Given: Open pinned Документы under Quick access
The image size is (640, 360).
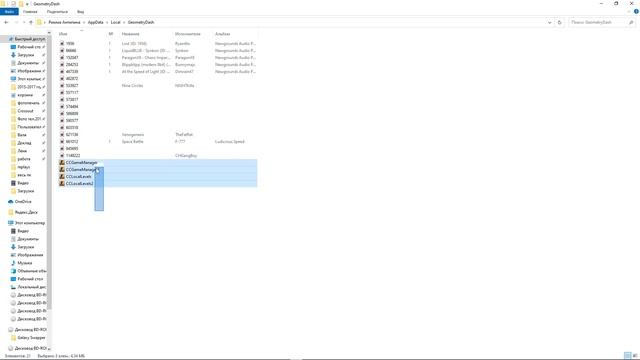Looking at the screenshot, I should coord(28,63).
